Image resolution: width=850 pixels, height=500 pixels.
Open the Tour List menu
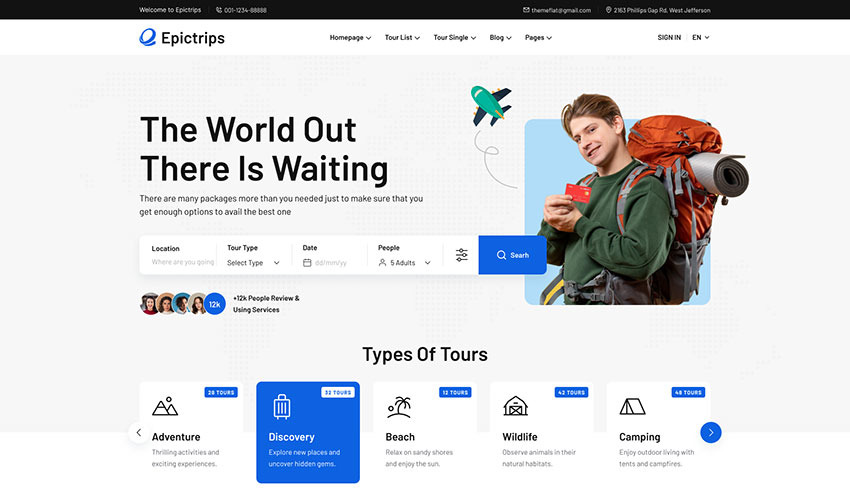[x=402, y=38]
